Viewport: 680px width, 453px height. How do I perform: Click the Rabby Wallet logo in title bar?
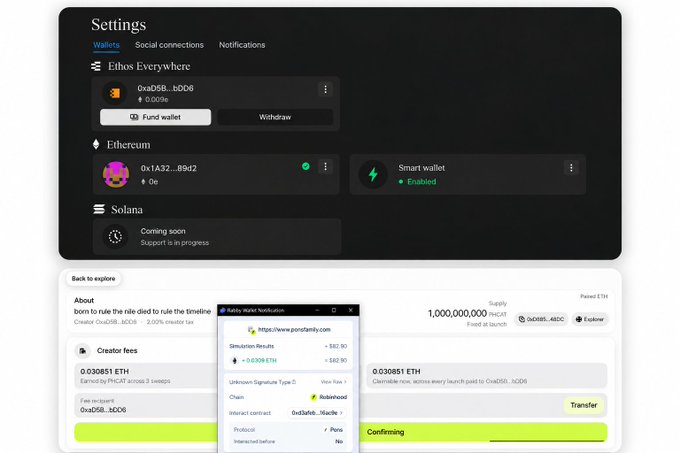[x=223, y=310]
